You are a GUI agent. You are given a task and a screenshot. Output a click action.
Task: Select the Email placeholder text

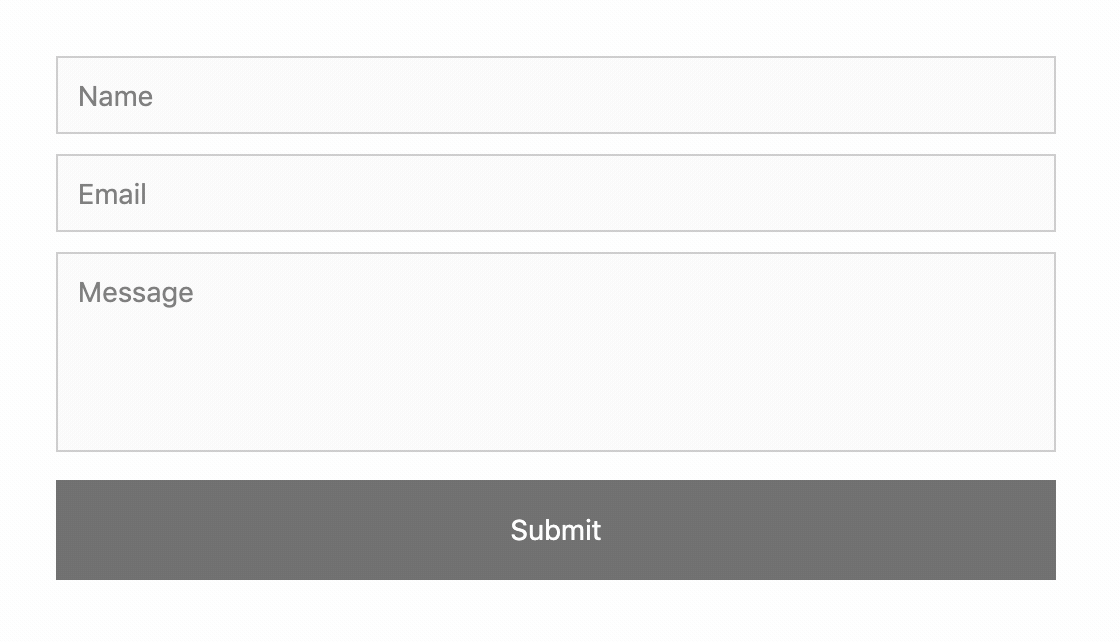[113, 194]
